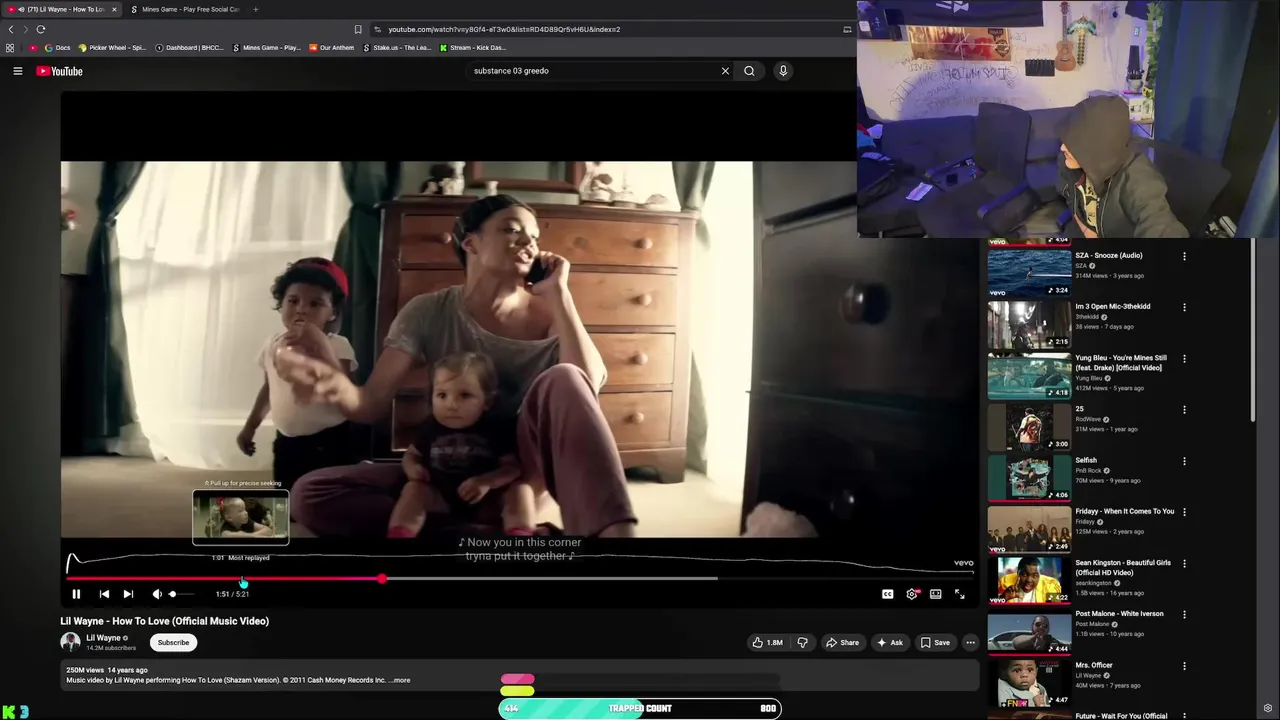Open Docs bookmark

pyautogui.click(x=57, y=48)
